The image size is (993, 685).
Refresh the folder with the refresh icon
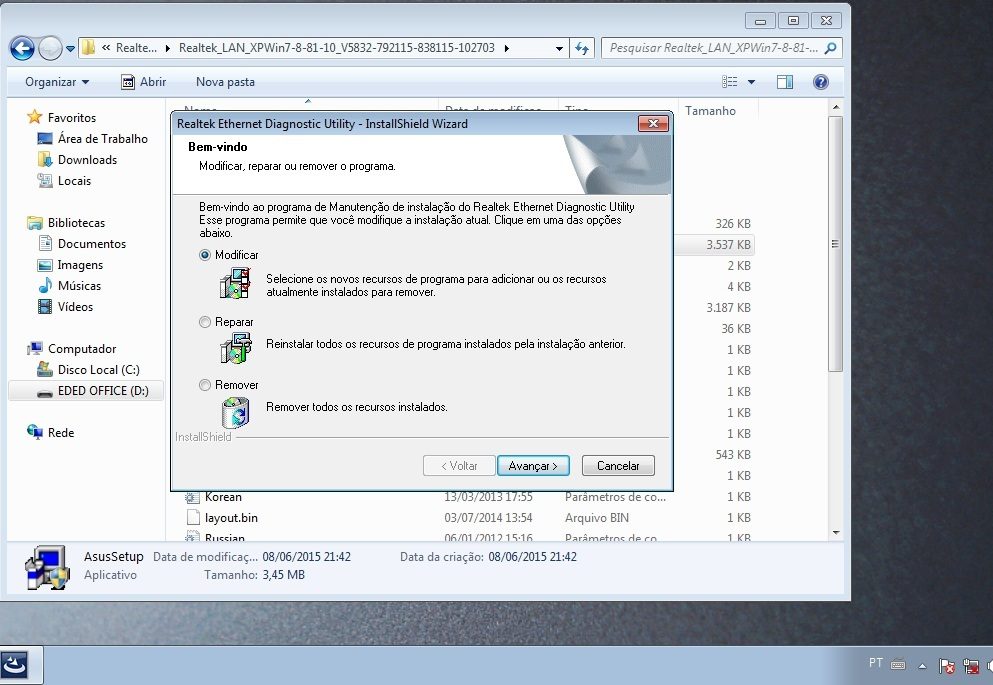pos(582,48)
